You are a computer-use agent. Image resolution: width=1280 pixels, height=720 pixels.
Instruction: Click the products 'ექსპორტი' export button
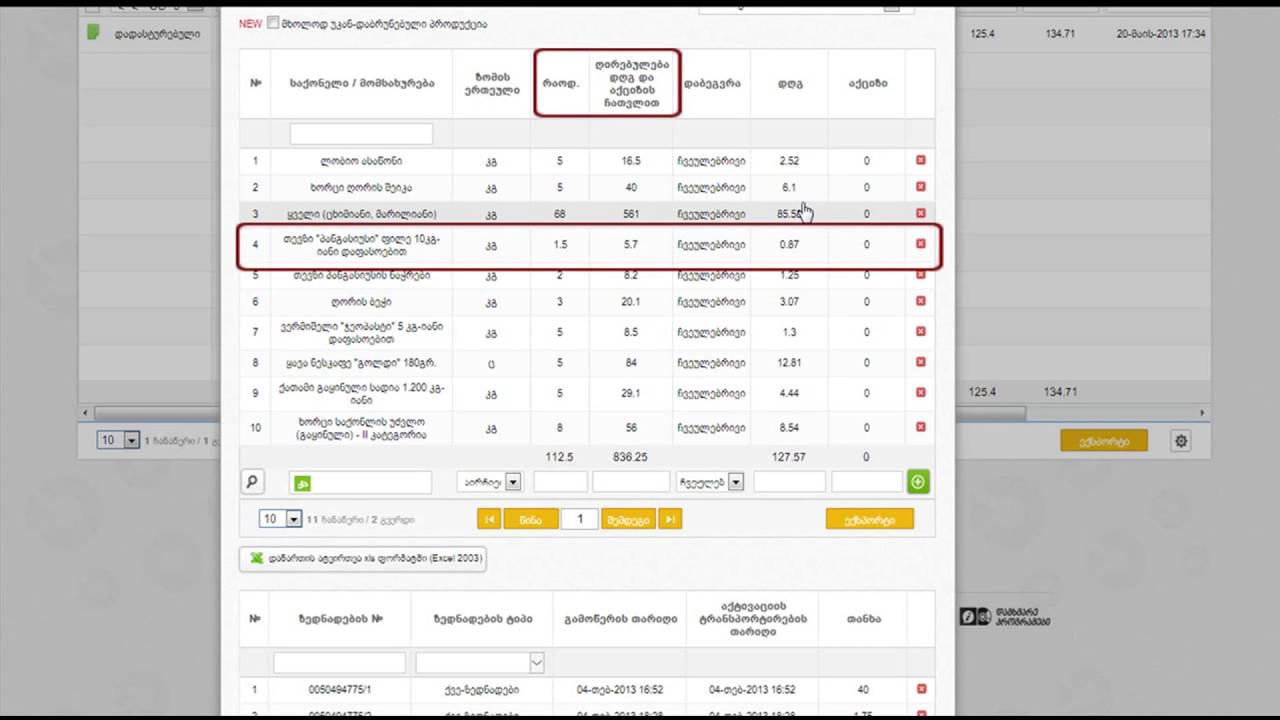tap(870, 519)
